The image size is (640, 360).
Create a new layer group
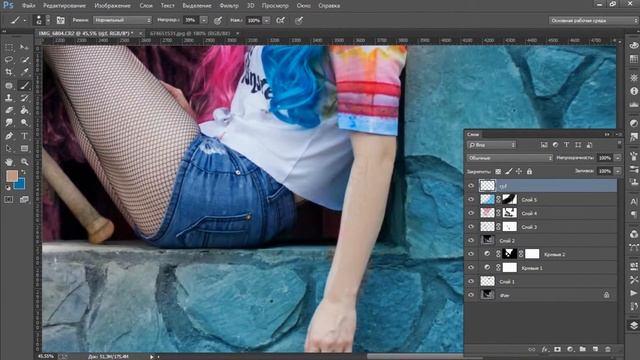point(582,349)
